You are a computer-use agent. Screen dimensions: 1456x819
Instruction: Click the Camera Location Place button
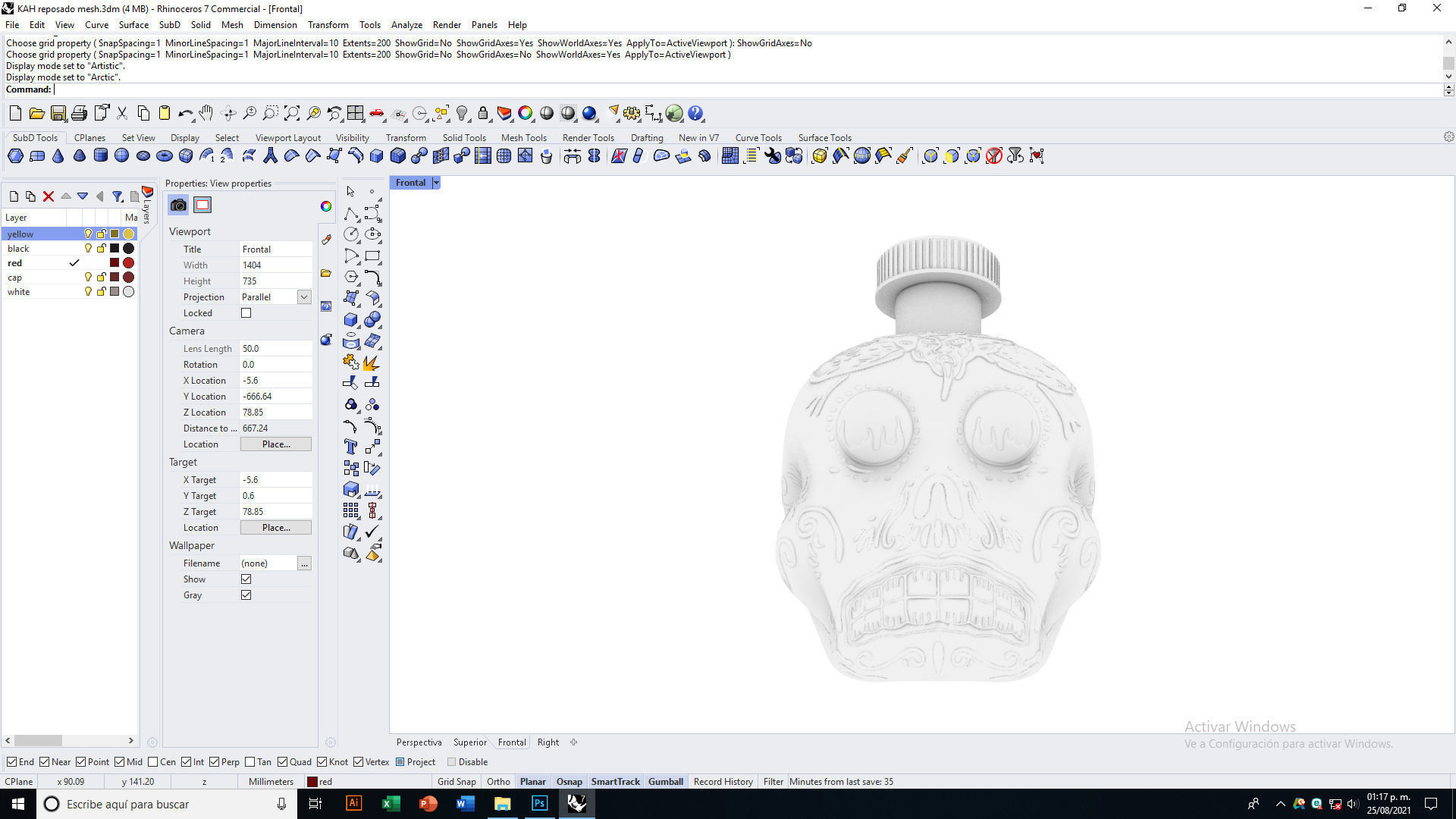tap(276, 444)
